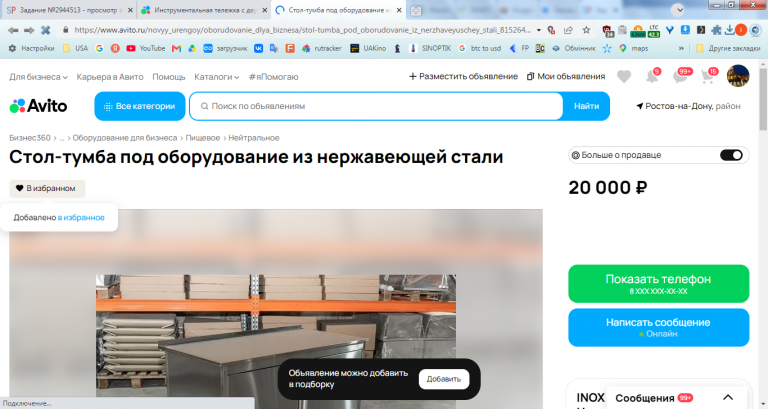
Task: Follow the 'в избранное' link in tooltip
Action: click(81, 217)
